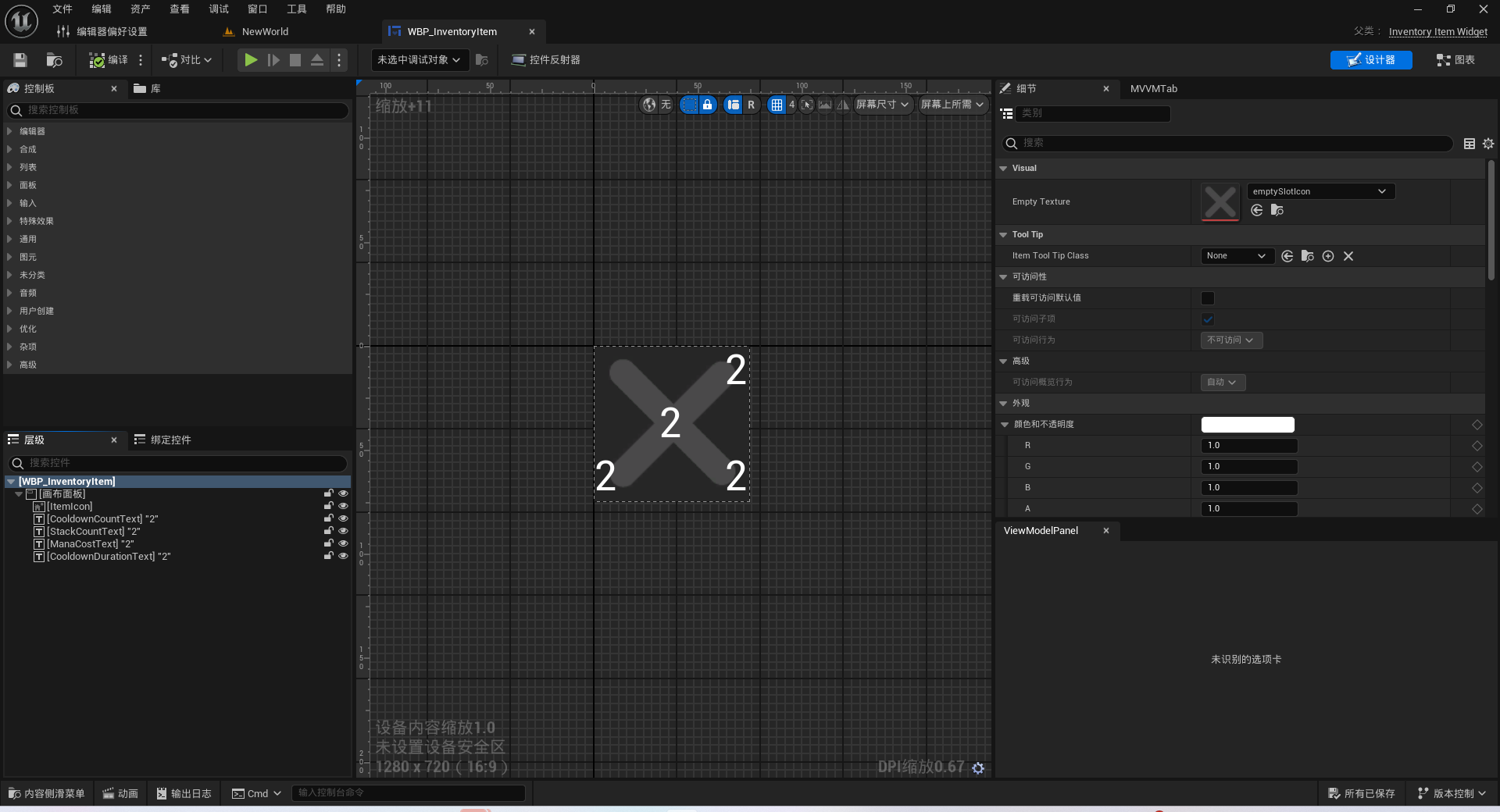Toggle visibility eye for ManaCostText
1500x812 pixels.
(x=343, y=543)
